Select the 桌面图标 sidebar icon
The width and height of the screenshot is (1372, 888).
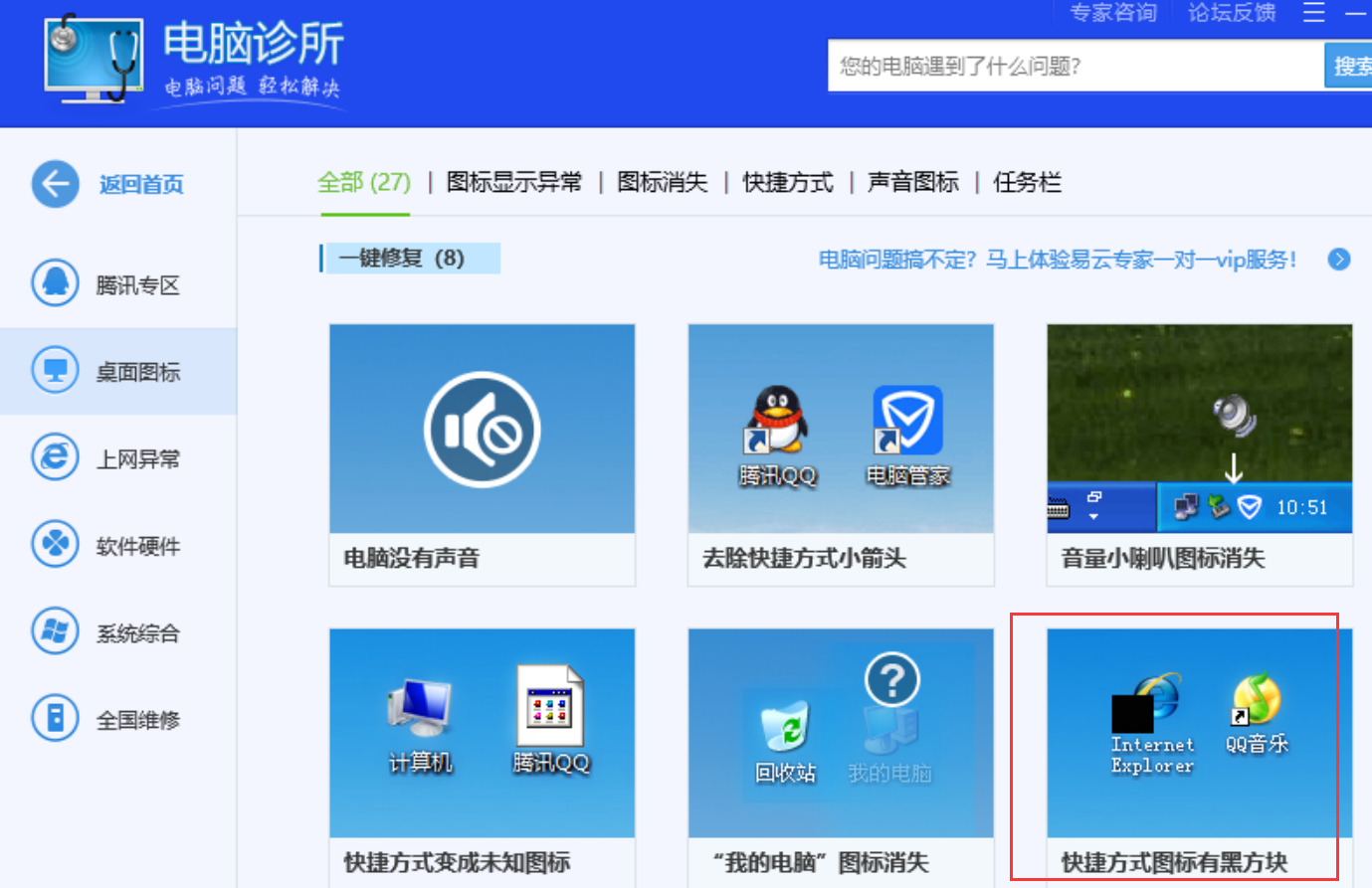tap(55, 369)
